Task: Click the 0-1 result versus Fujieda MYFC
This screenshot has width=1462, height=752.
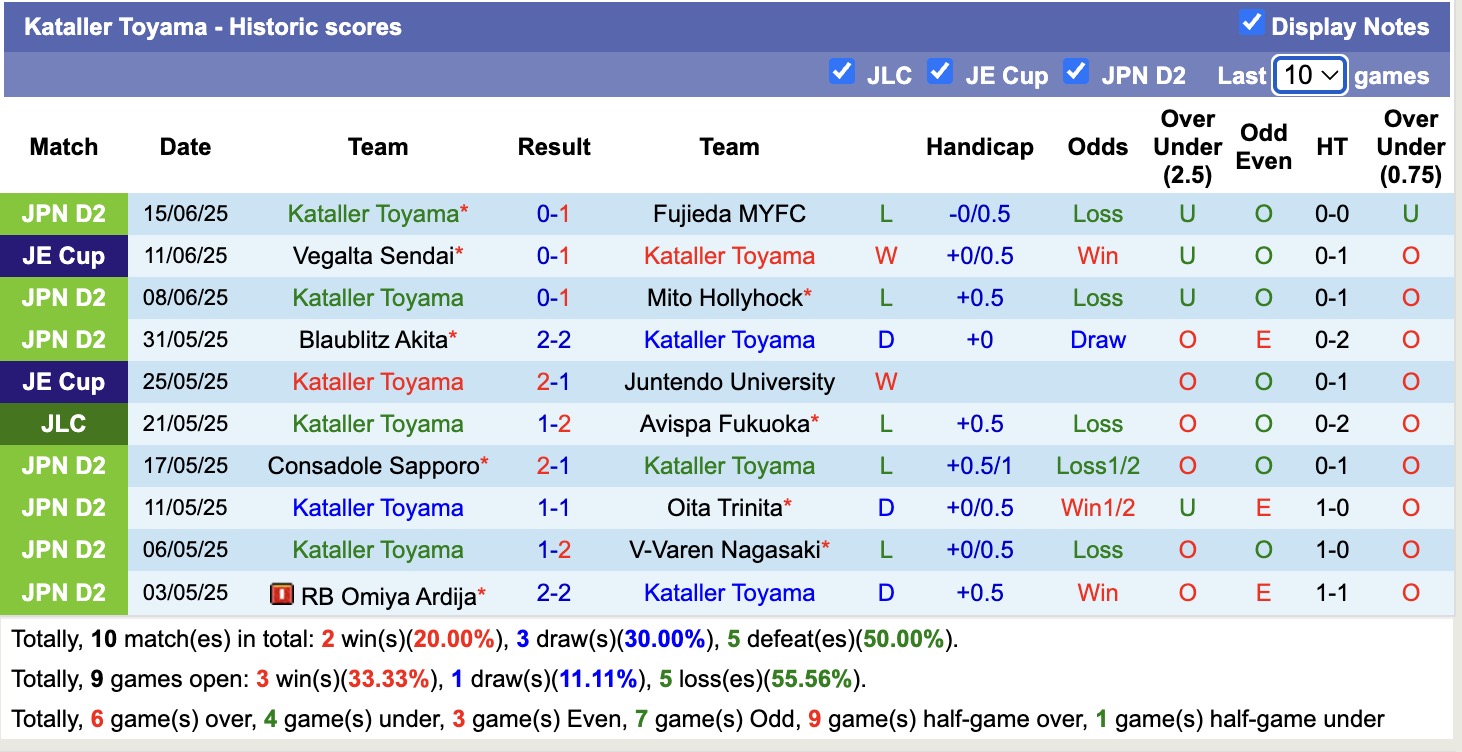Action: (x=553, y=214)
